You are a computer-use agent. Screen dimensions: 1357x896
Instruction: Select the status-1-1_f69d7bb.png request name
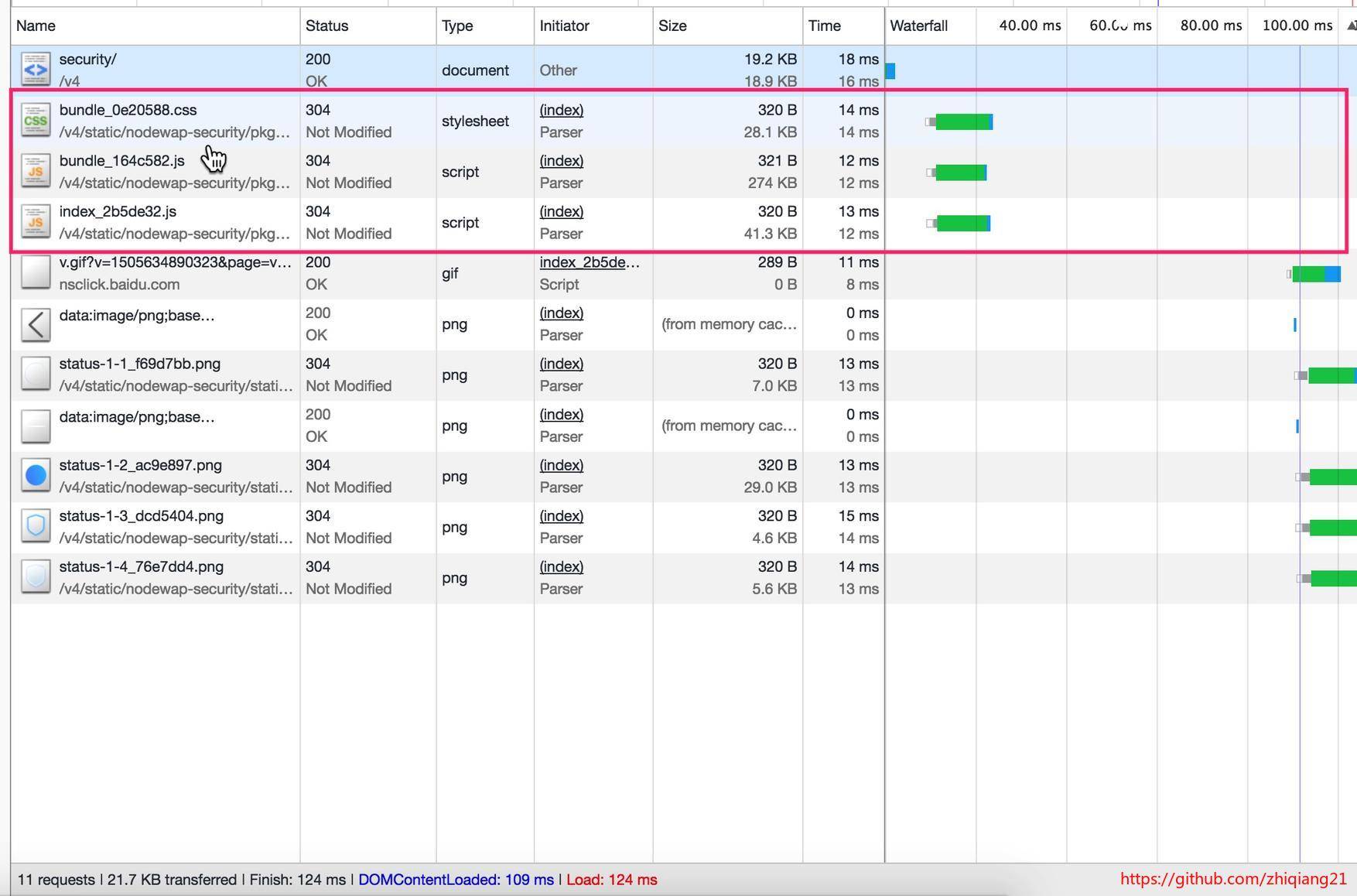pos(139,364)
